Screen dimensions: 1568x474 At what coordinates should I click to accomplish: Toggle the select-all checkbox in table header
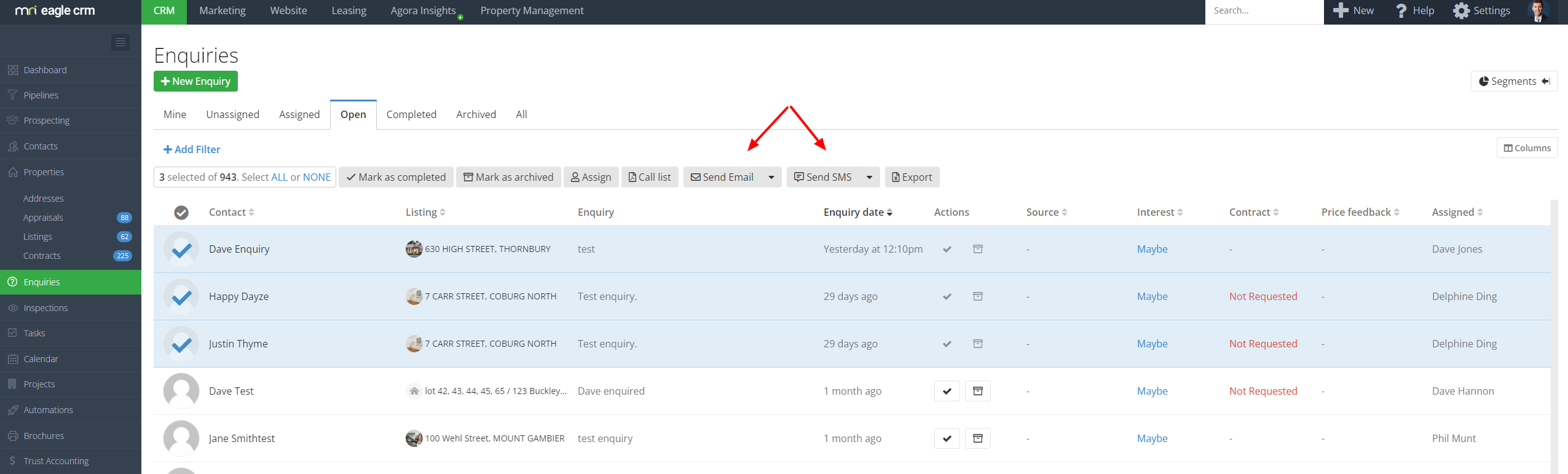[181, 212]
